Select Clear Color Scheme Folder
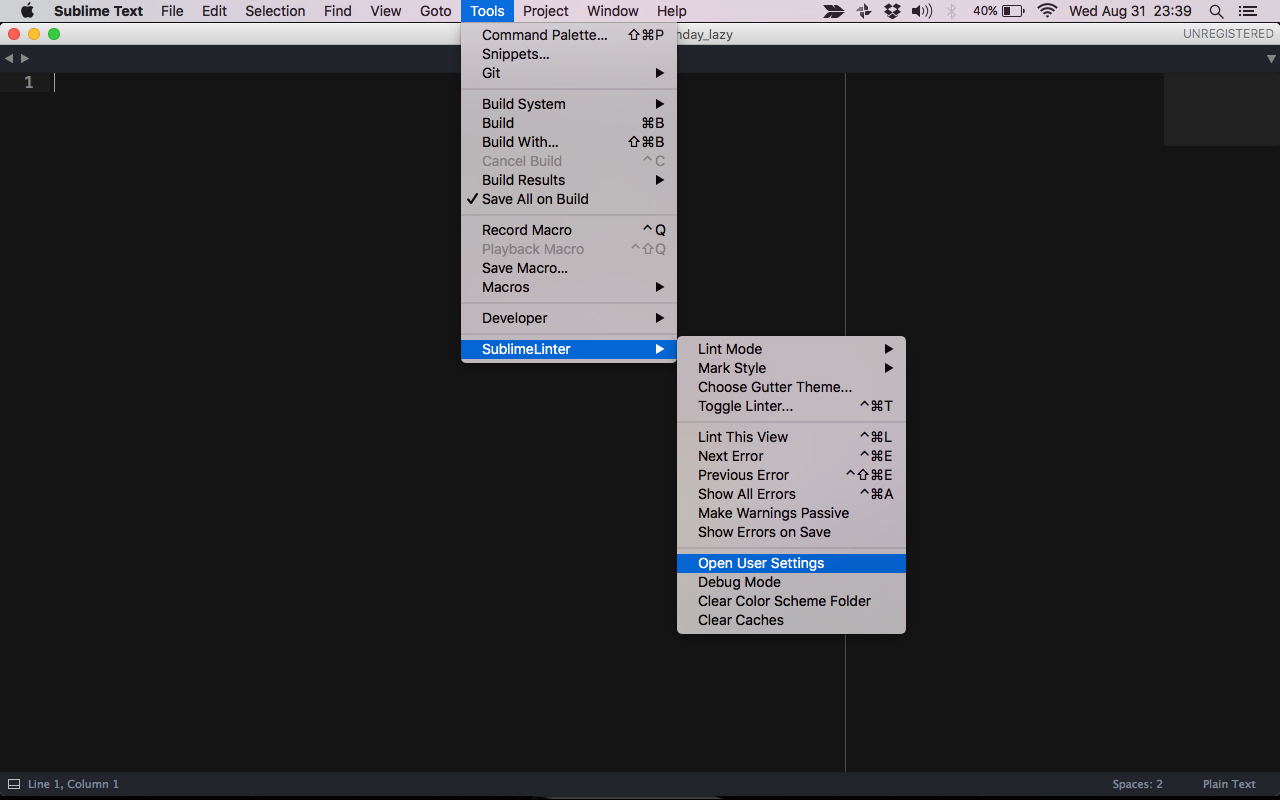 (791, 601)
